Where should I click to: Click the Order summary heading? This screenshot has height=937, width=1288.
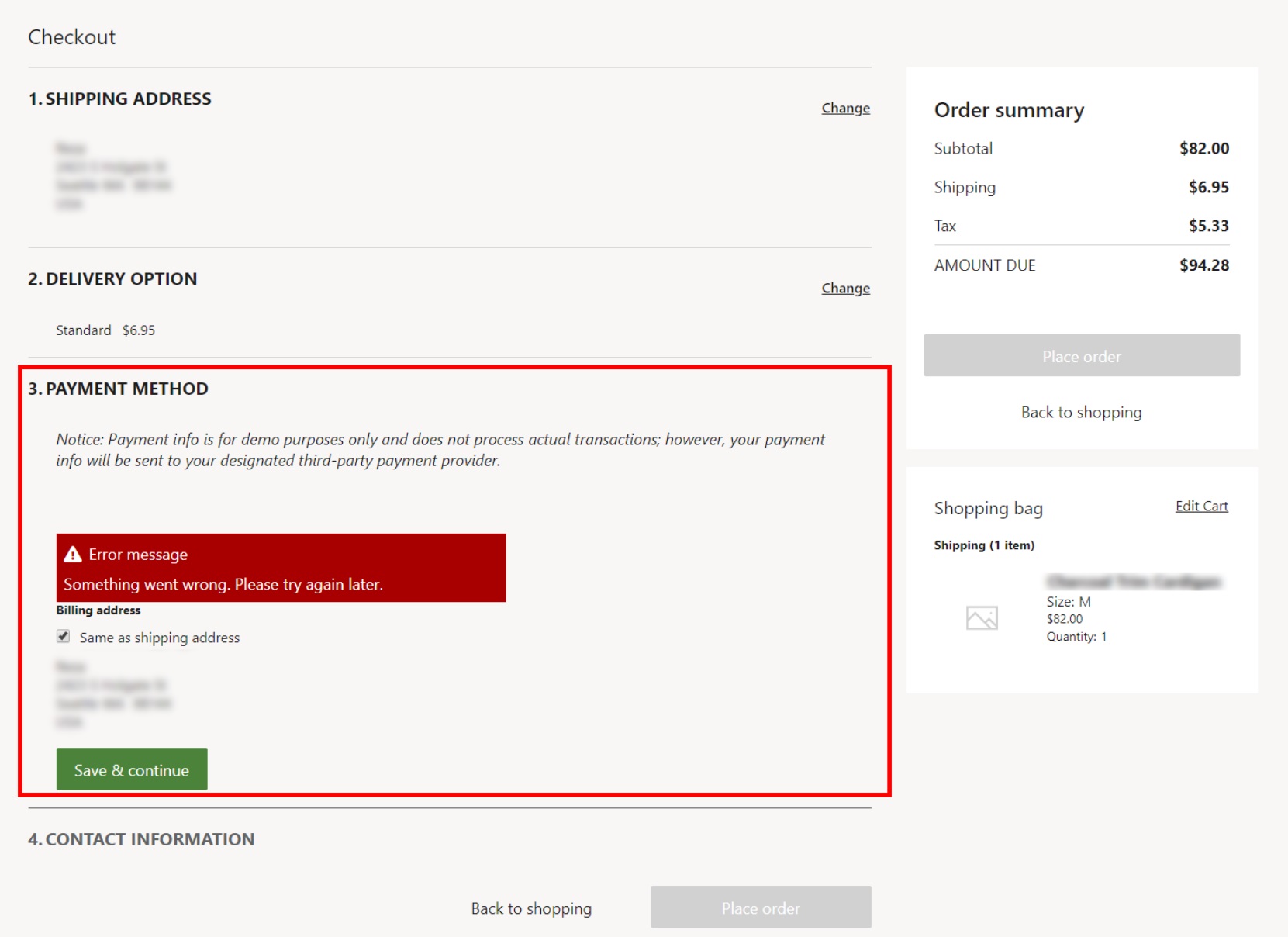[1009, 110]
